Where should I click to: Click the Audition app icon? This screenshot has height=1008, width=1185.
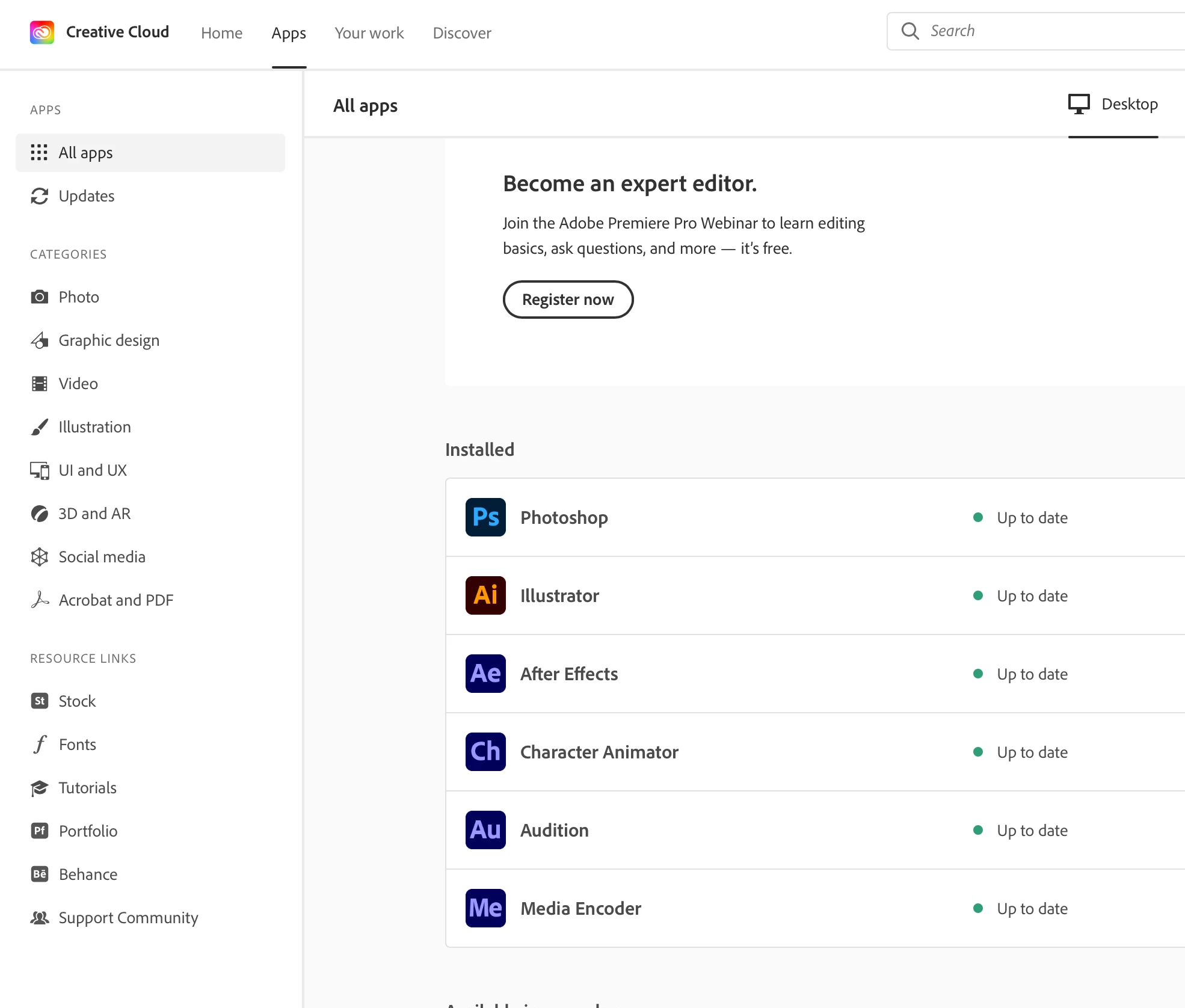[485, 830]
